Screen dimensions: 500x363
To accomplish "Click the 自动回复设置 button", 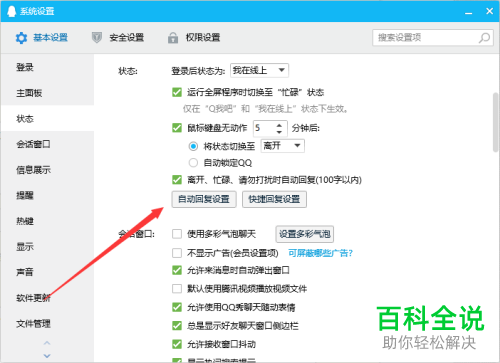I will (x=204, y=199).
